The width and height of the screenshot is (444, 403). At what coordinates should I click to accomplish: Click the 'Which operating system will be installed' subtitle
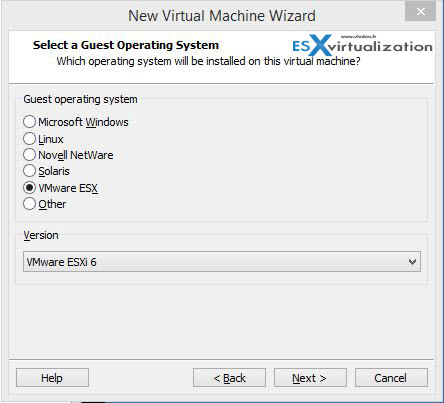click(x=208, y=61)
